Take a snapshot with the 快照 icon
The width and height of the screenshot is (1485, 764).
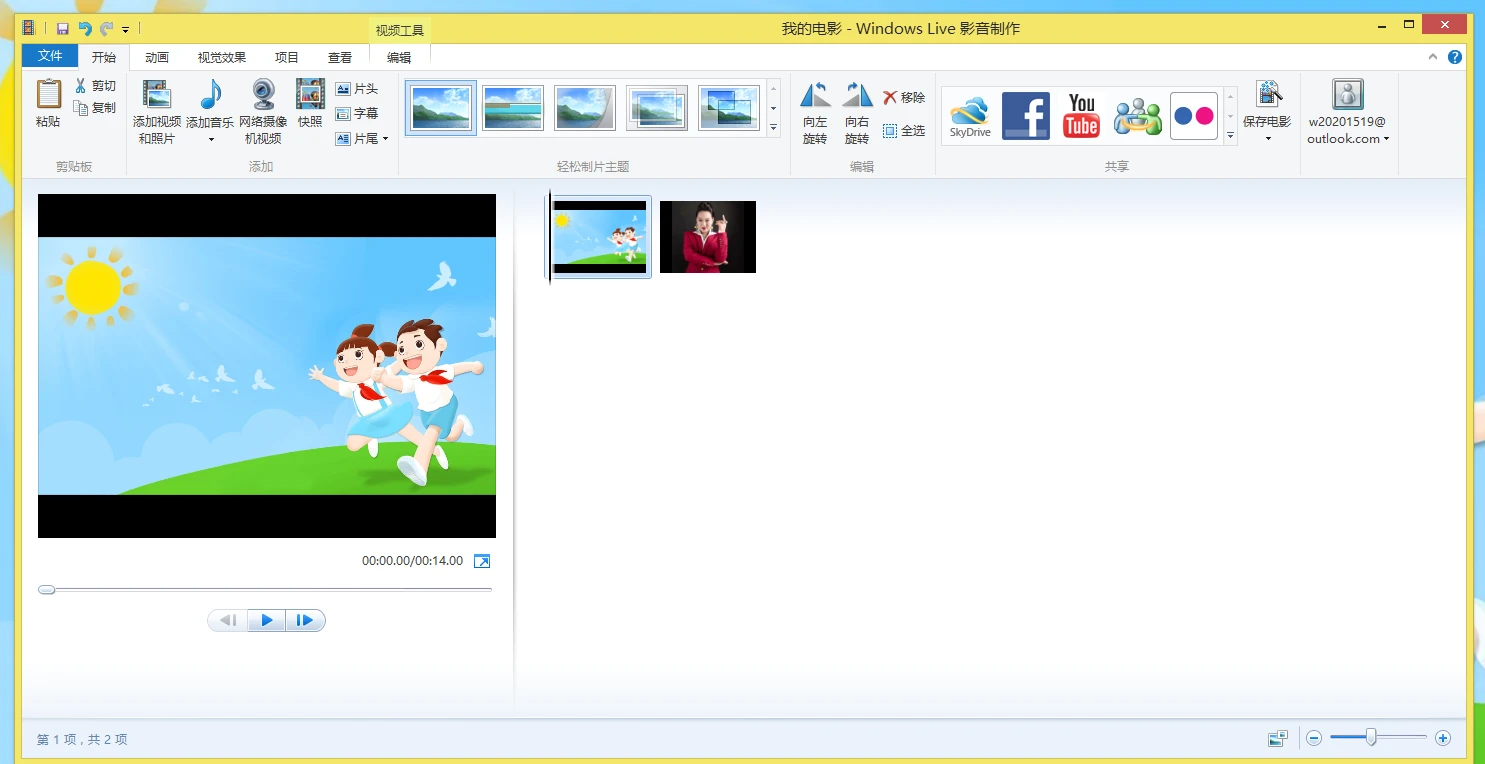(310, 96)
